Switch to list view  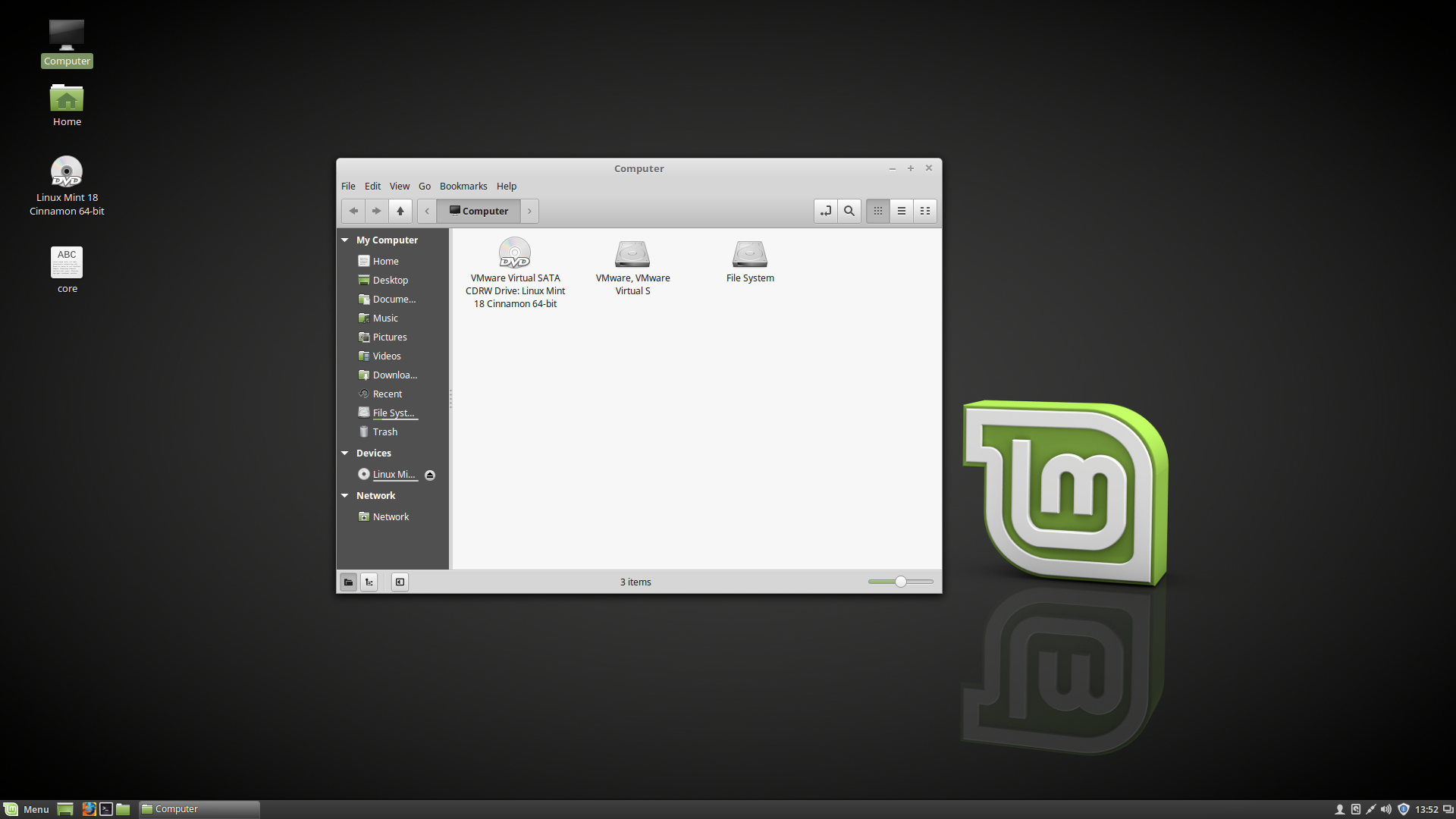[x=902, y=211]
